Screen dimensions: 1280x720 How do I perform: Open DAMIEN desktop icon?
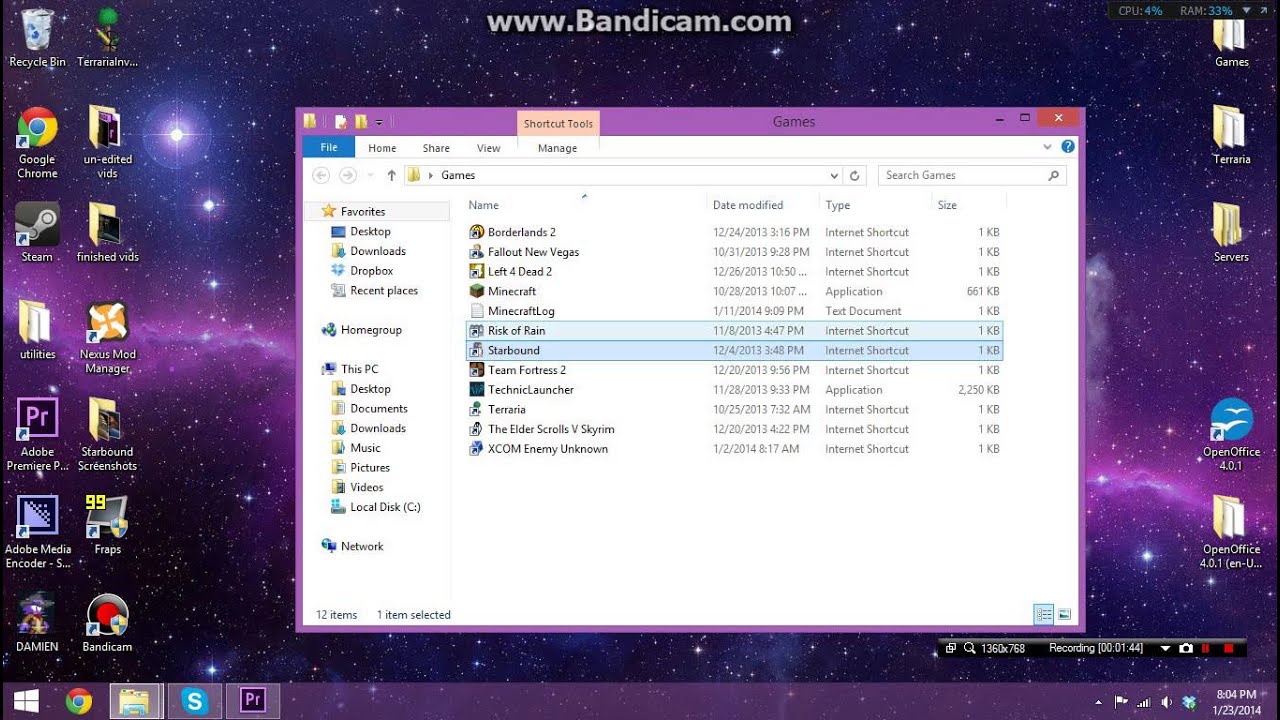[x=37, y=622]
